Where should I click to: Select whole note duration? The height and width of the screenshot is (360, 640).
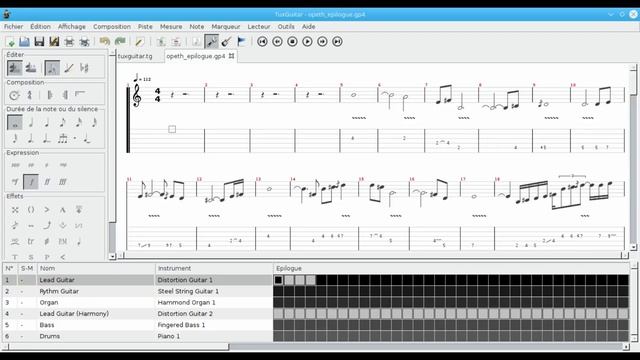pos(15,122)
